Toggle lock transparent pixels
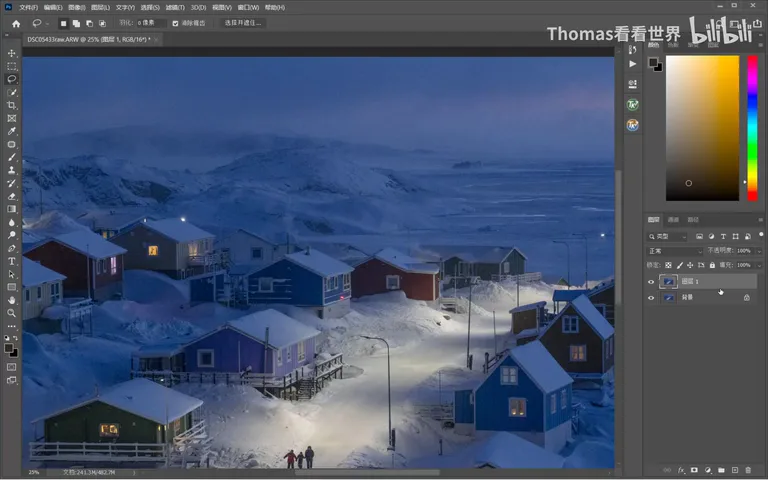Image resolution: width=768 pixels, height=480 pixels. tap(668, 265)
